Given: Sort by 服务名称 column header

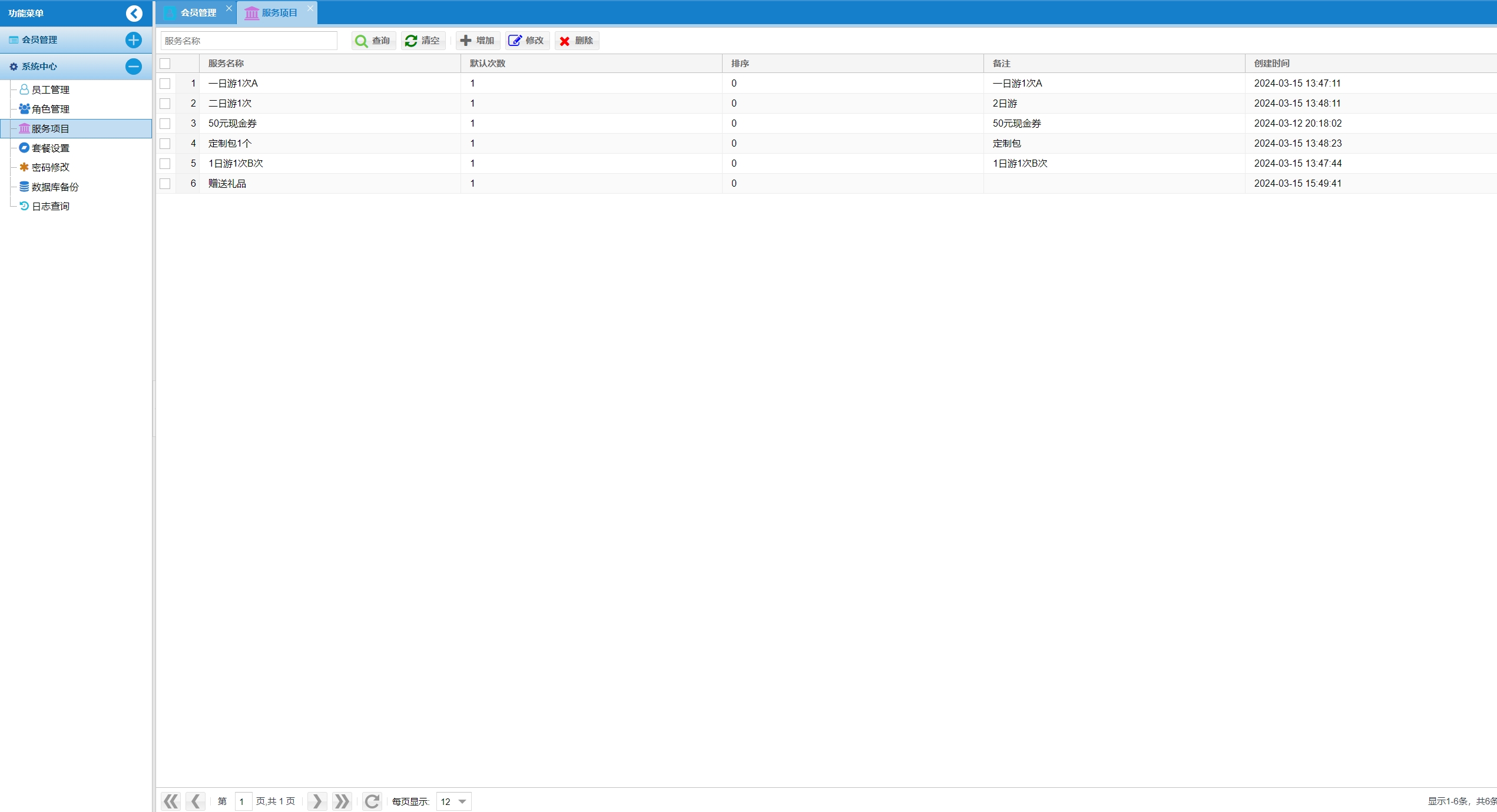Looking at the screenshot, I should tap(330, 64).
